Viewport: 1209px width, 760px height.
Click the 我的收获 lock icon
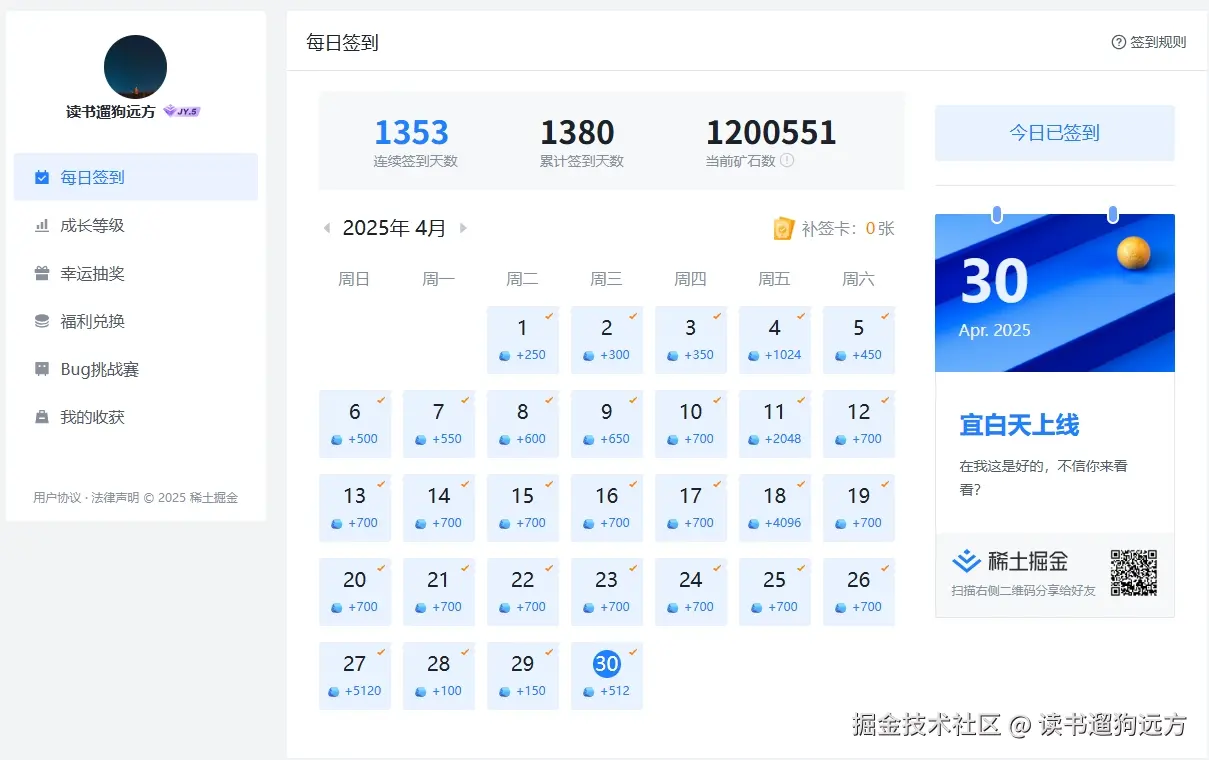pyautogui.click(x=42, y=417)
